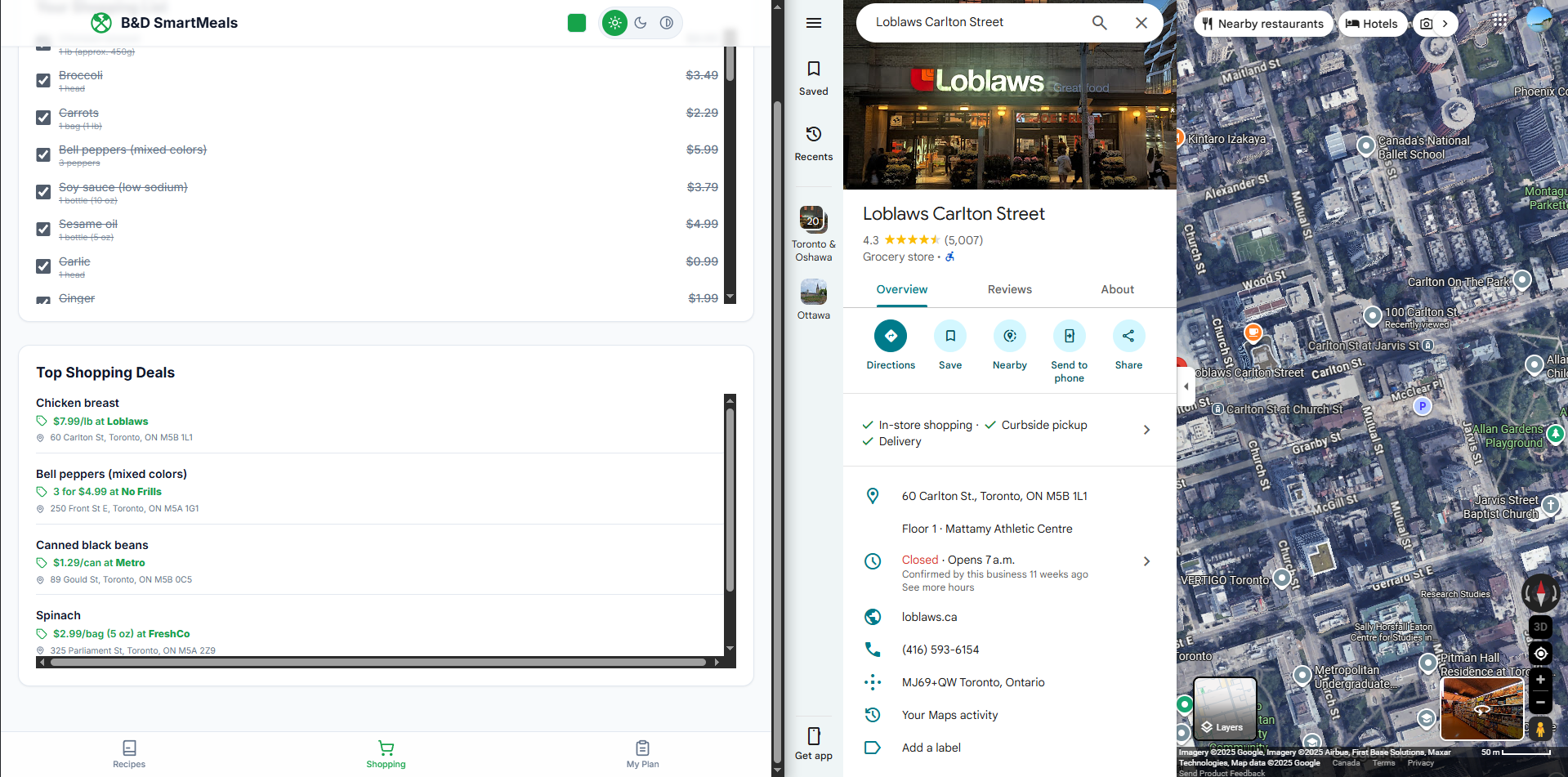Uncheck the Soy sauce (low sodium) item

pos(43,192)
